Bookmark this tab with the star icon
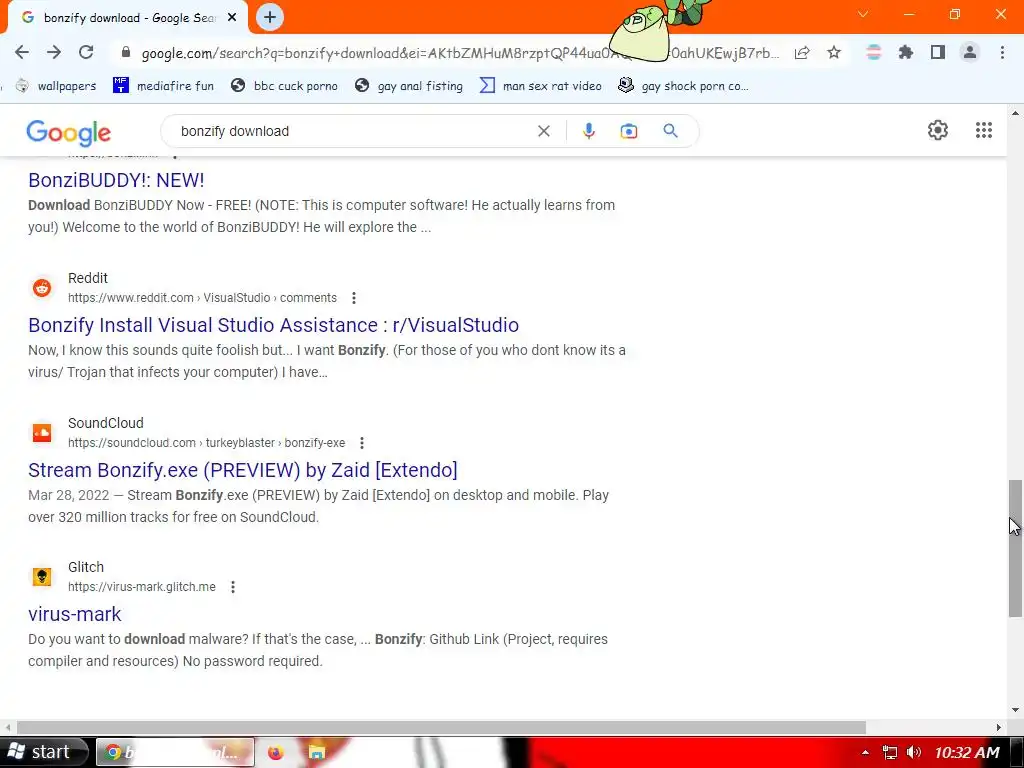 tap(834, 53)
